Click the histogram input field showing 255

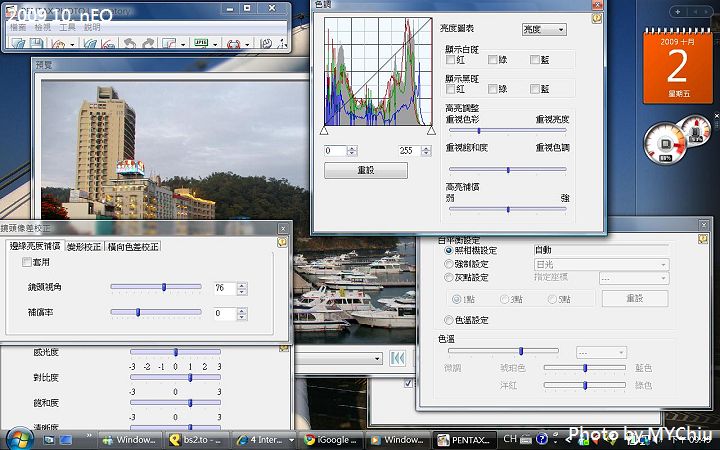[x=410, y=151]
